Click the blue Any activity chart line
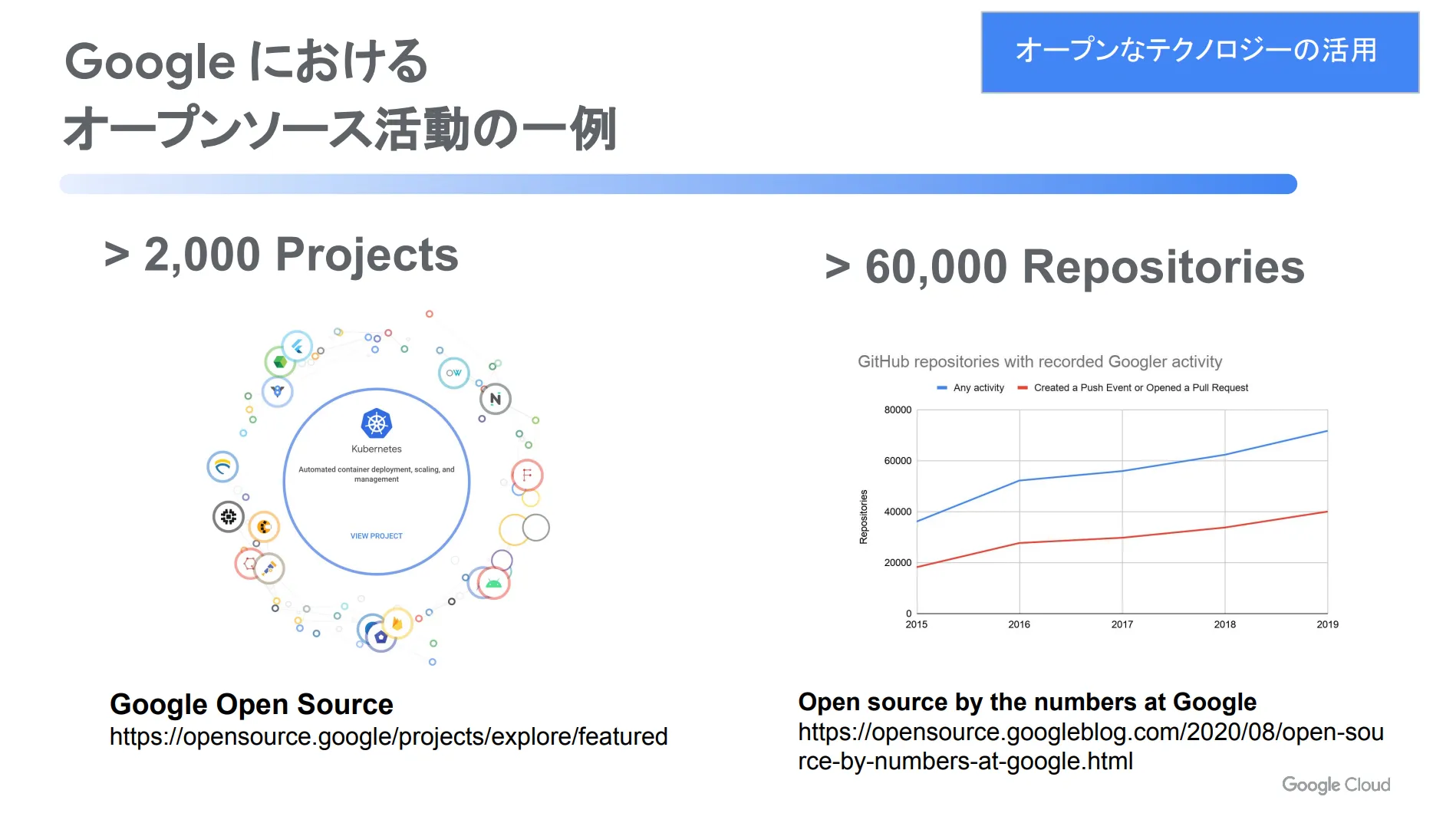 1122,471
